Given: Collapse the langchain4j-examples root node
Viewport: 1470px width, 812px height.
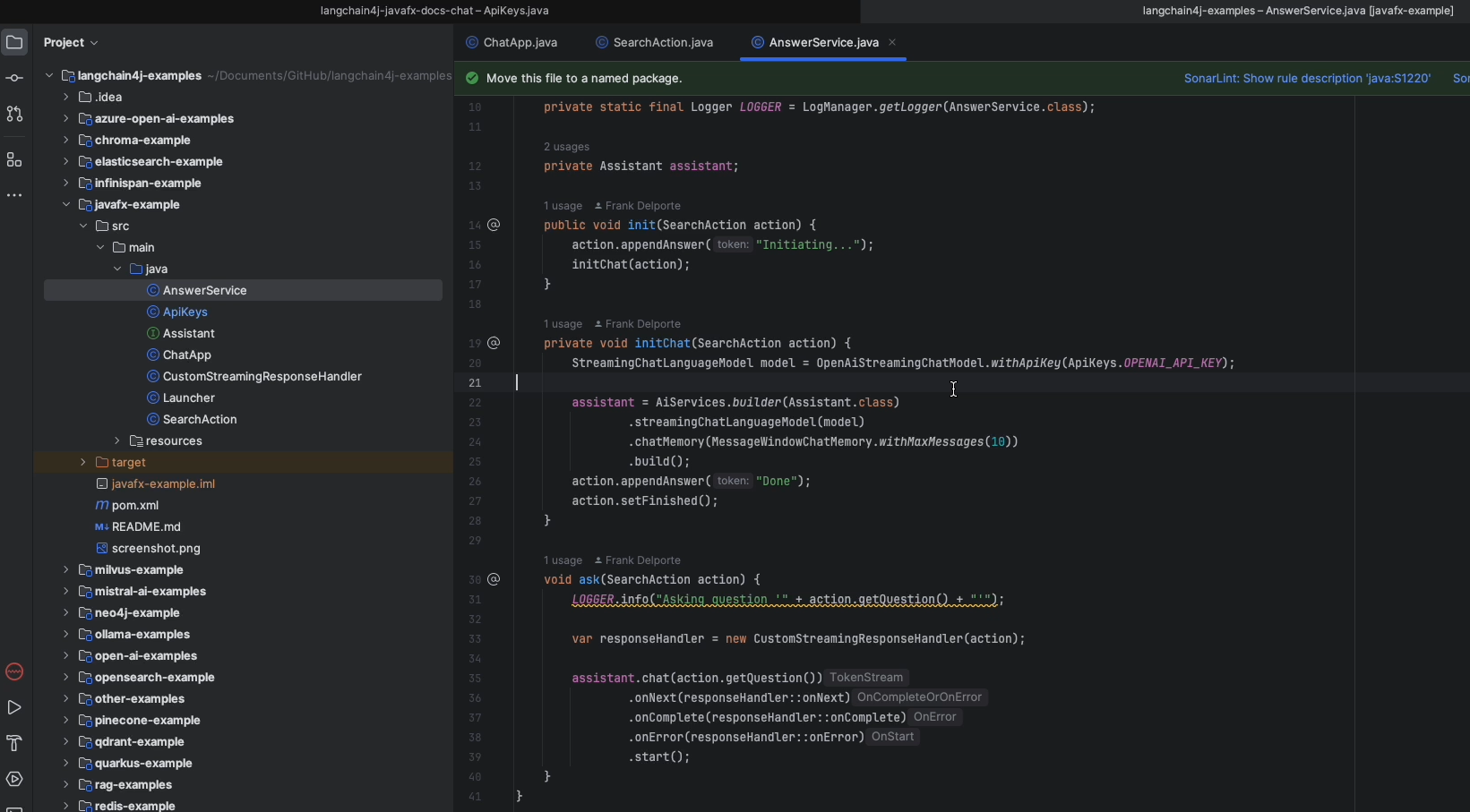Looking at the screenshot, I should 49,76.
